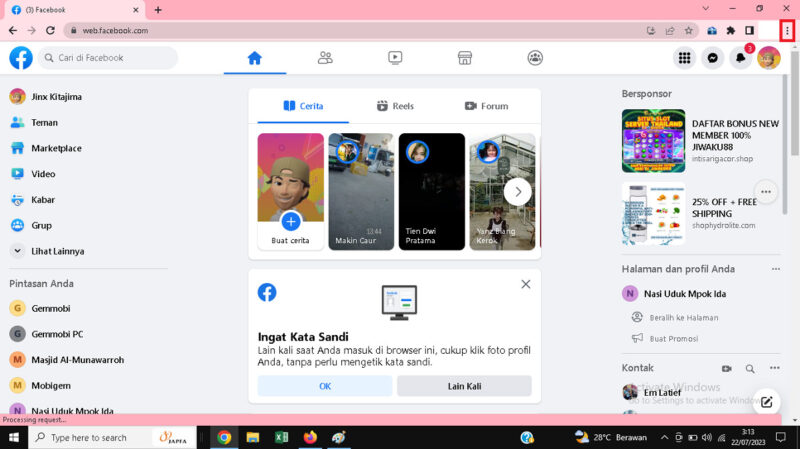This screenshot has height=449, width=800.
Task: Open options for 25% OFF ad
Action: pyautogui.click(x=766, y=192)
